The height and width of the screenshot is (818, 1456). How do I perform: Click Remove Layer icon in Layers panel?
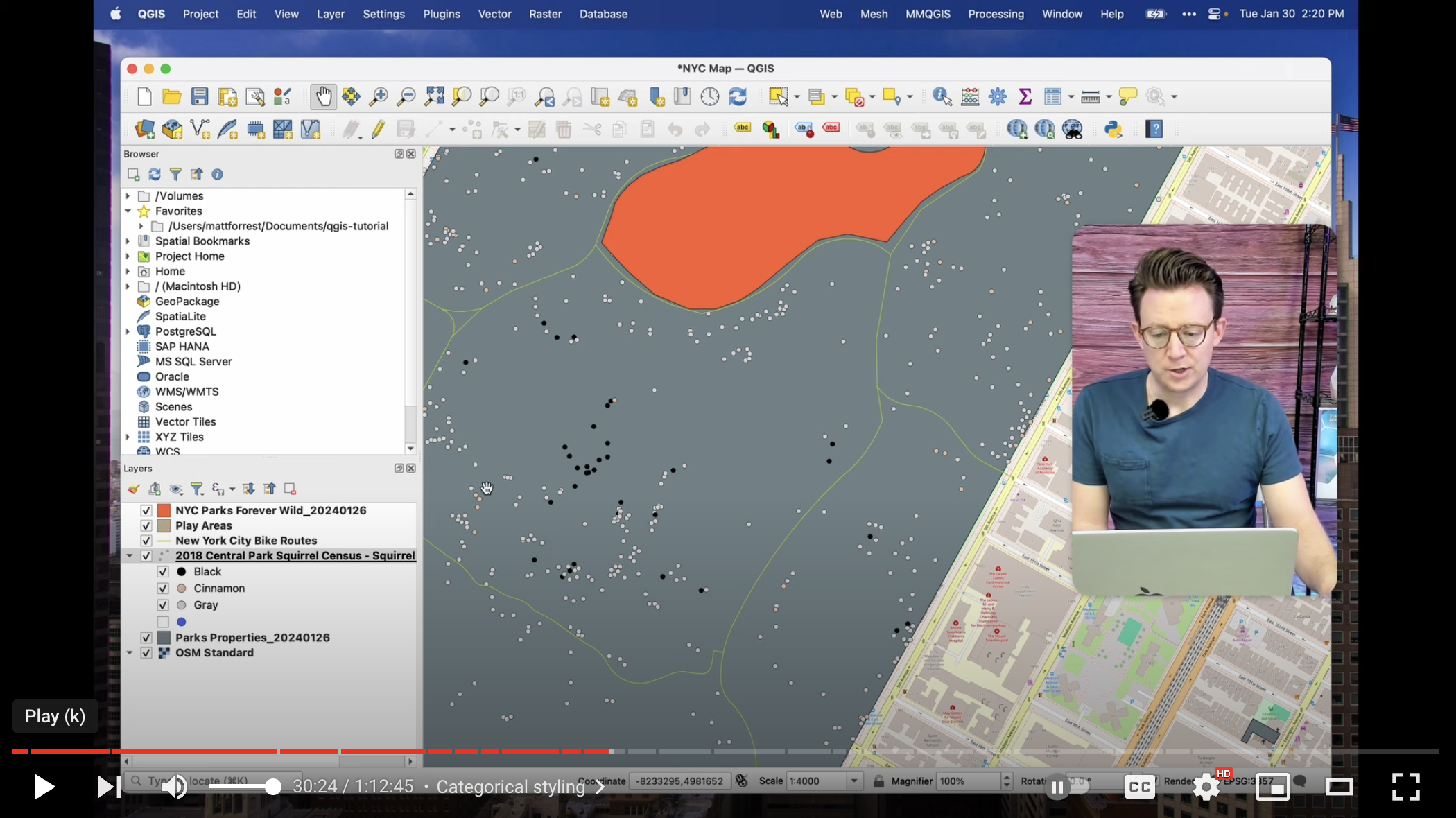point(290,489)
